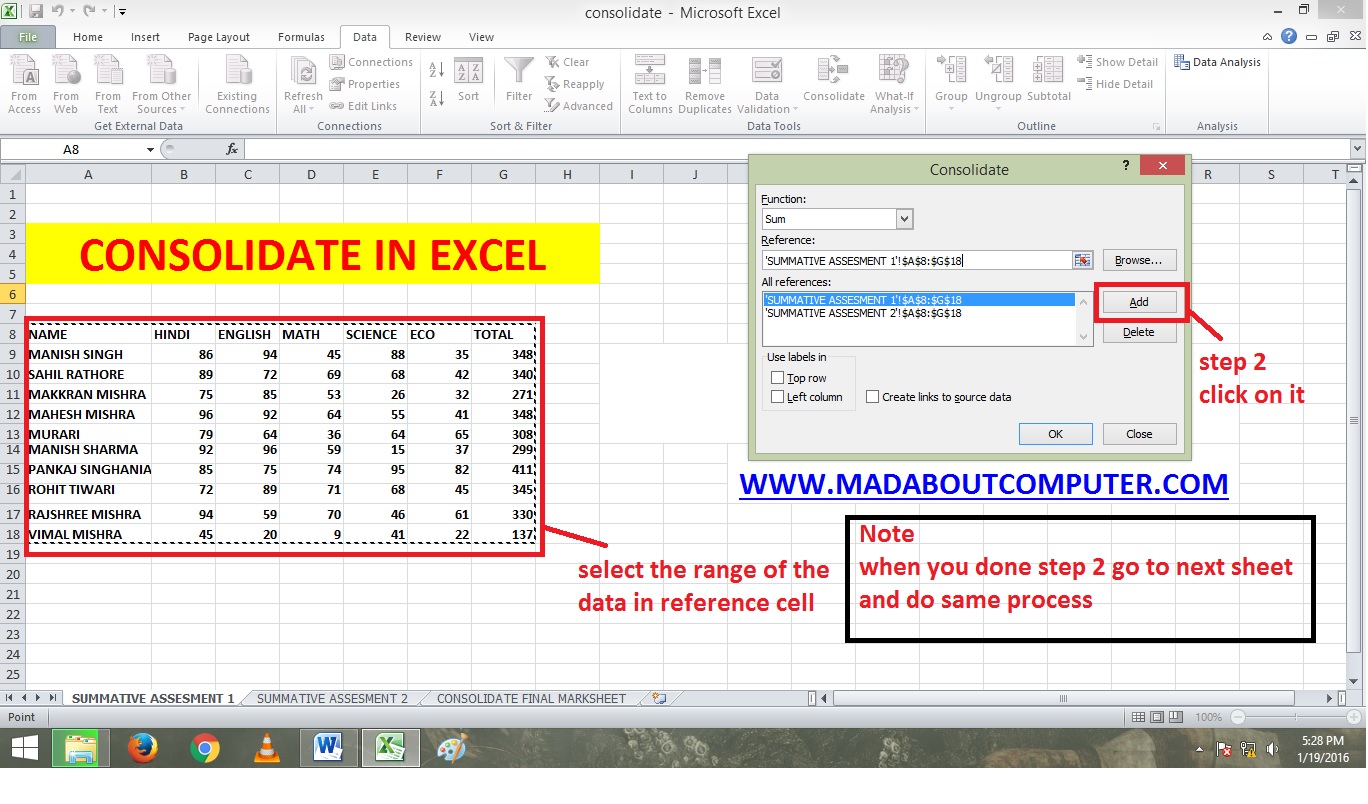Screen dimensions: 1368x804
Task: Click the Insert Function fx icon
Action: point(232,149)
